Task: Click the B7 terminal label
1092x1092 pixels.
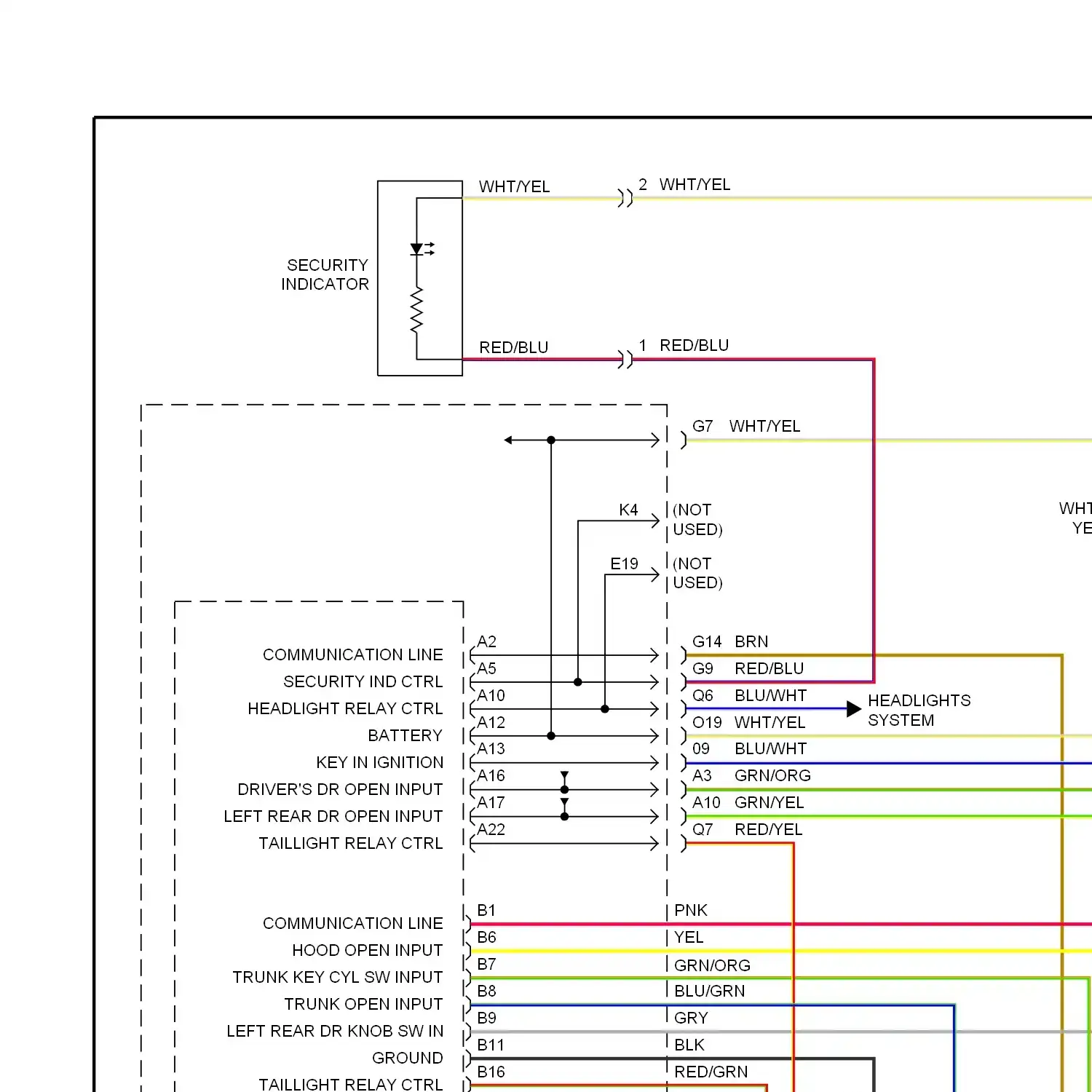Action: coord(486,964)
